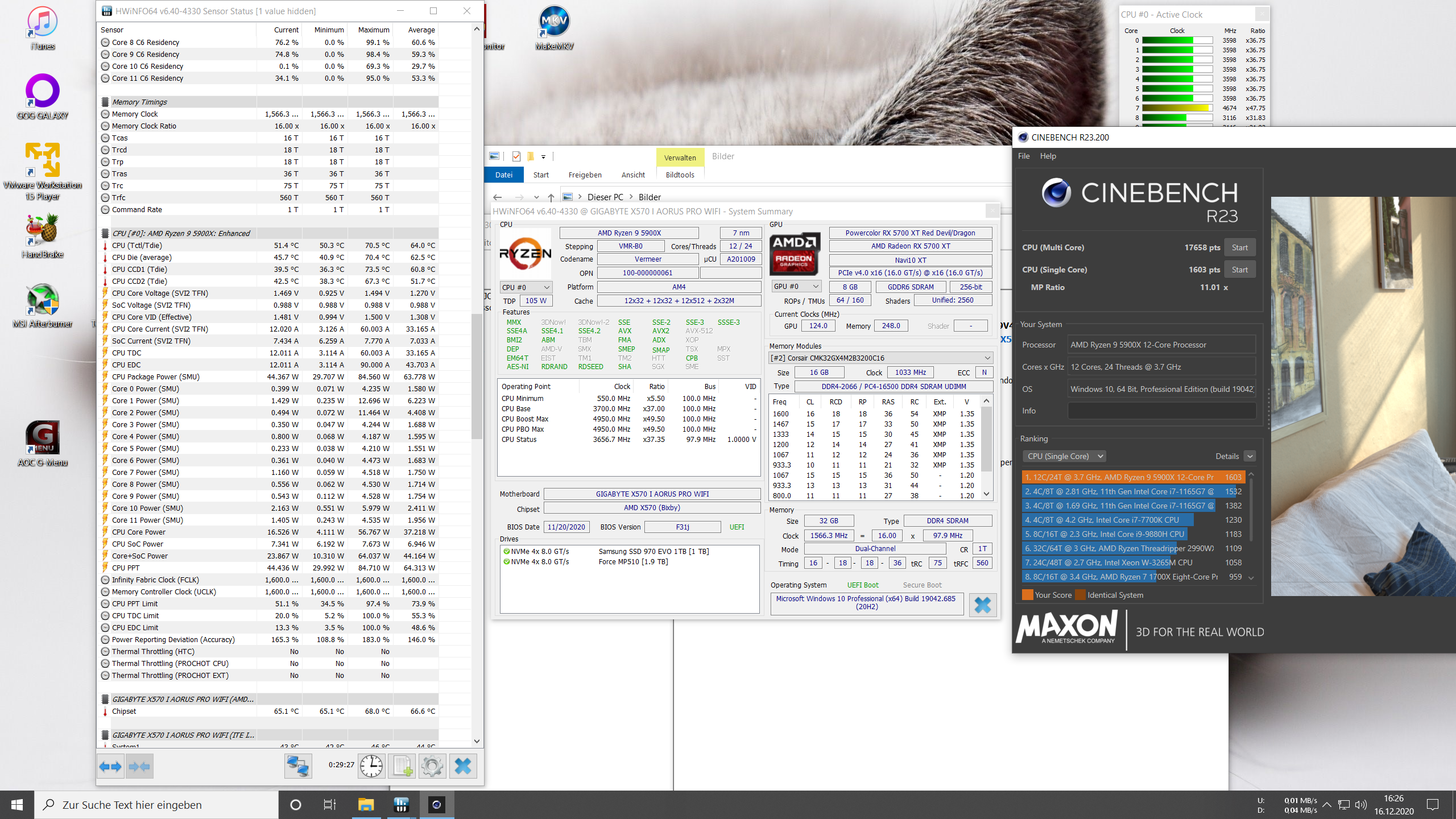Open the GPU #0 selector dropdown
Image resolution: width=1456 pixels, height=819 pixels.
[x=796, y=287]
